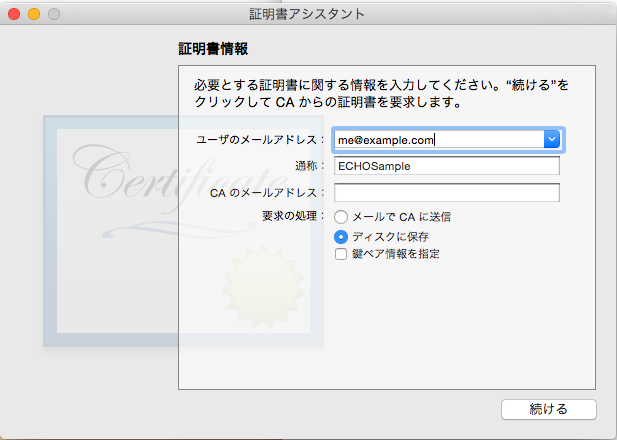Click the empty CA のメールアドレス field
Image resolution: width=617 pixels, height=440 pixels.
[x=447, y=192]
